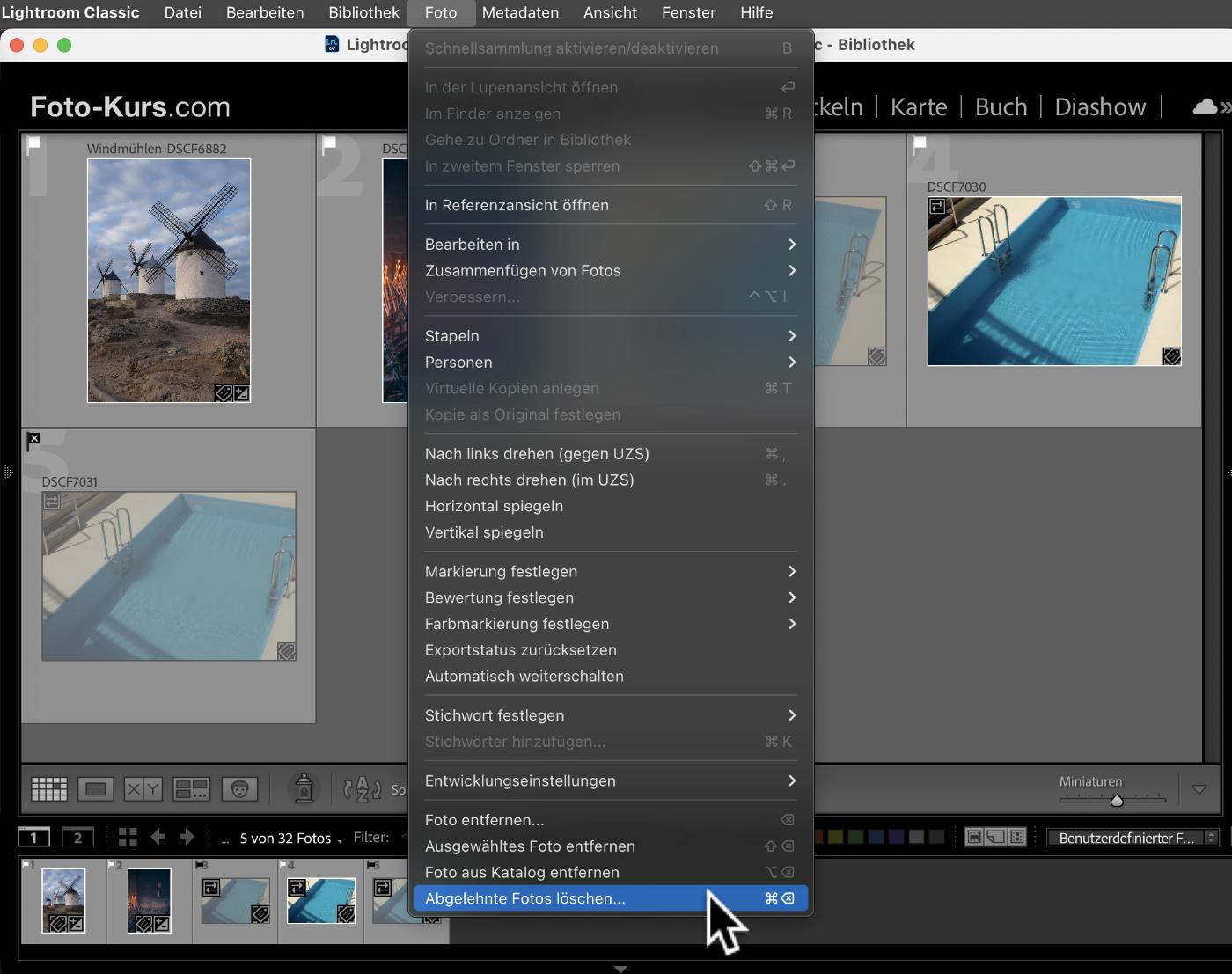Screen dimensions: 1232x974
Task: Switch to the Buch module
Action: (1001, 106)
